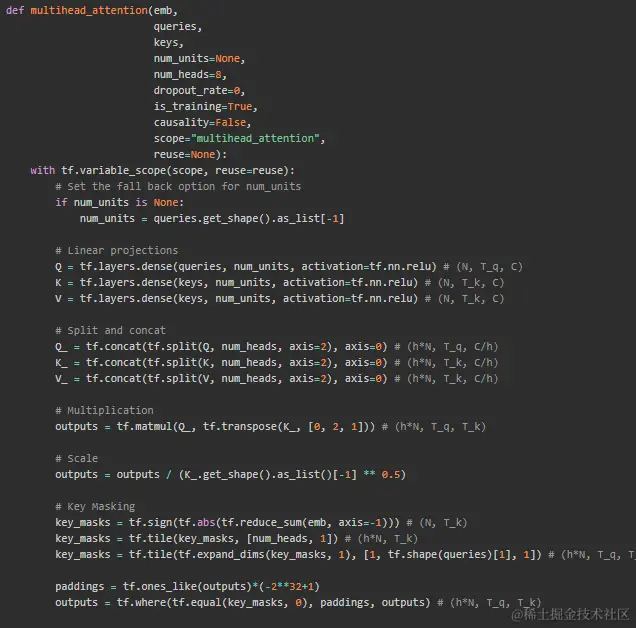Click the is_training=True parameter
This screenshot has width=636, height=628.
coord(205,107)
